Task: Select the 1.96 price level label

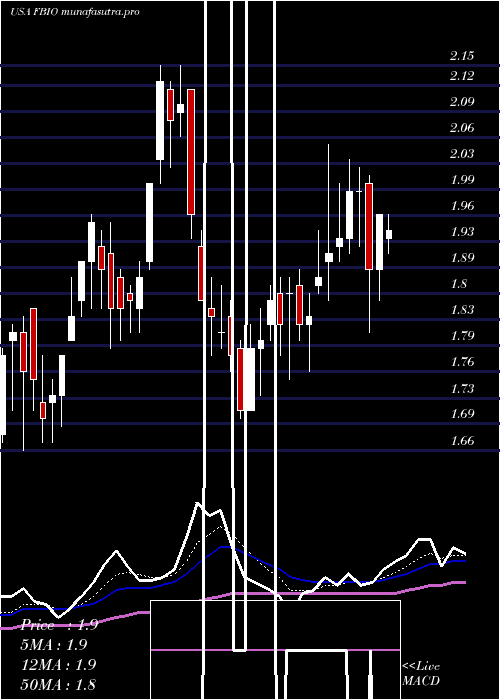Action: [462, 206]
